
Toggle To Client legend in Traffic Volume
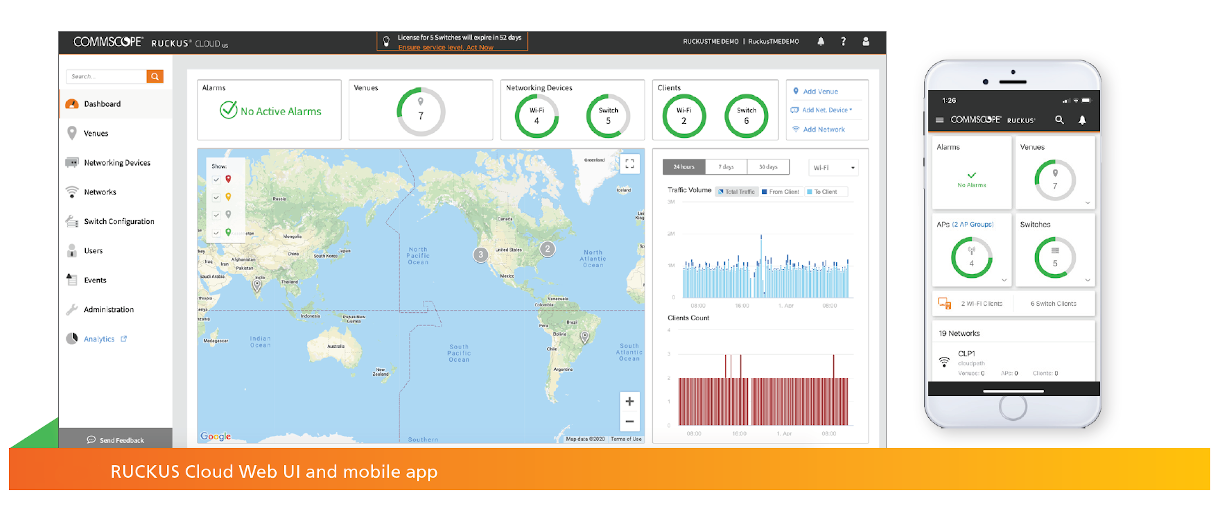[824, 191]
